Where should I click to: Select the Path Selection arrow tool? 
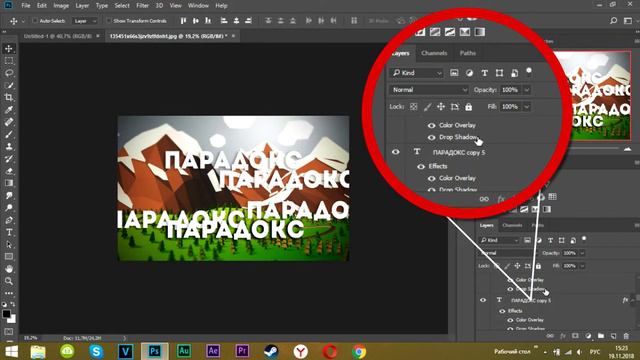click(9, 244)
